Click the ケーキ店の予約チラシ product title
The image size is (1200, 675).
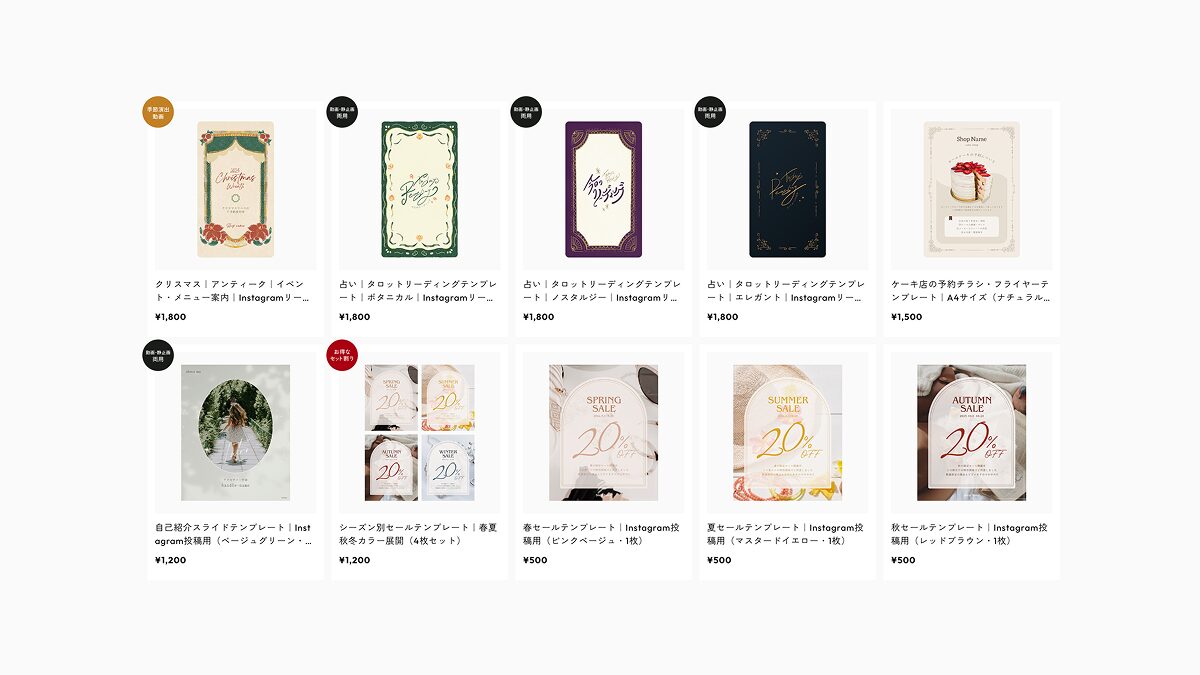point(970,291)
